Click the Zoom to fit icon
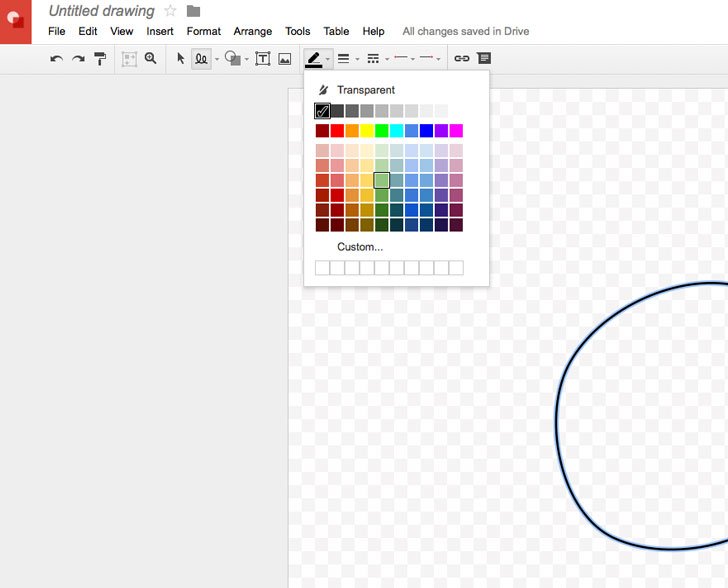 coord(129,59)
